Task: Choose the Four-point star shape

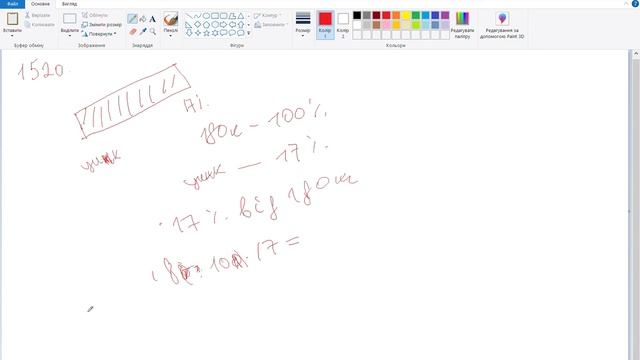Action: click(x=198, y=33)
